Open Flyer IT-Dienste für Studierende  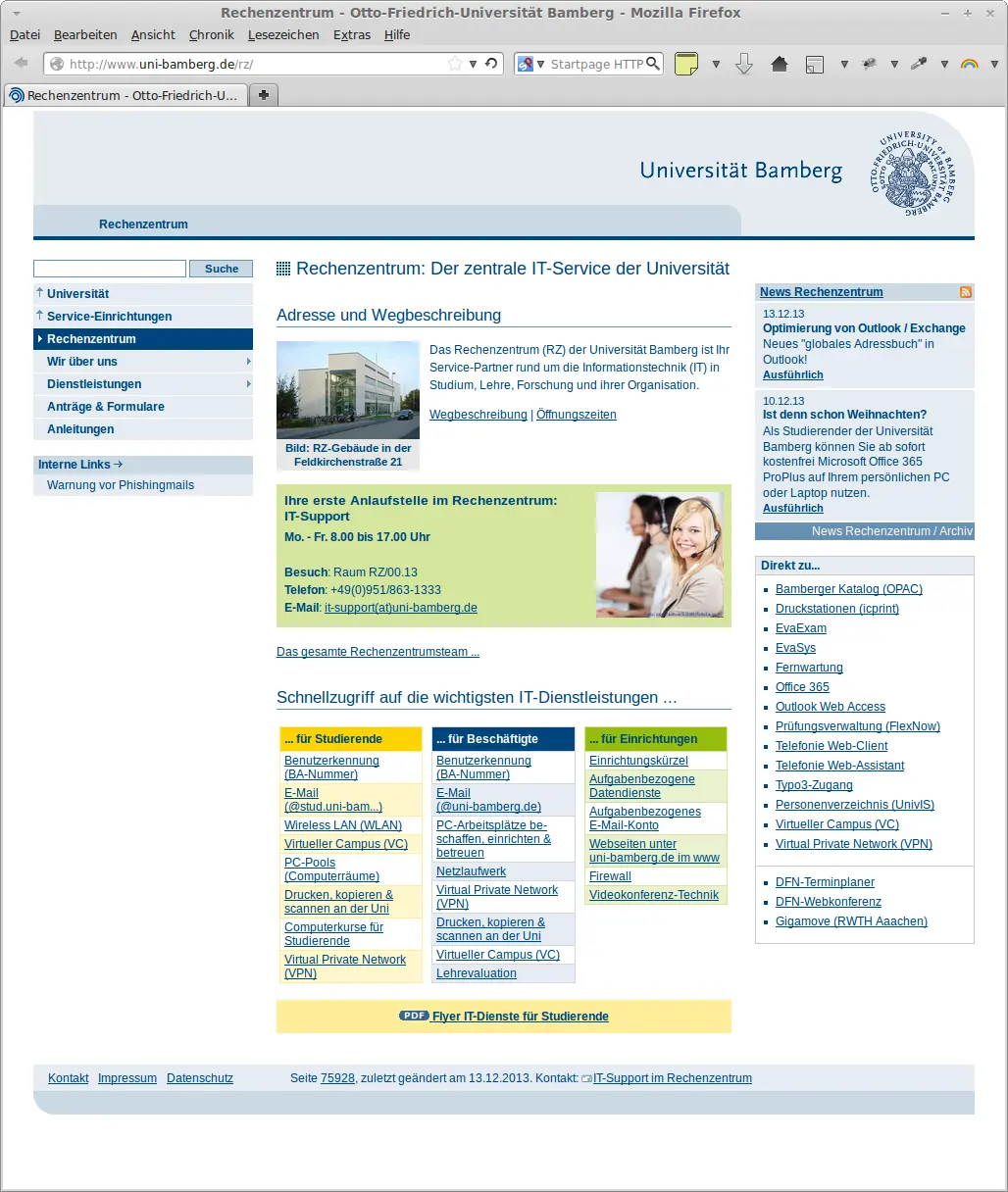click(521, 1017)
